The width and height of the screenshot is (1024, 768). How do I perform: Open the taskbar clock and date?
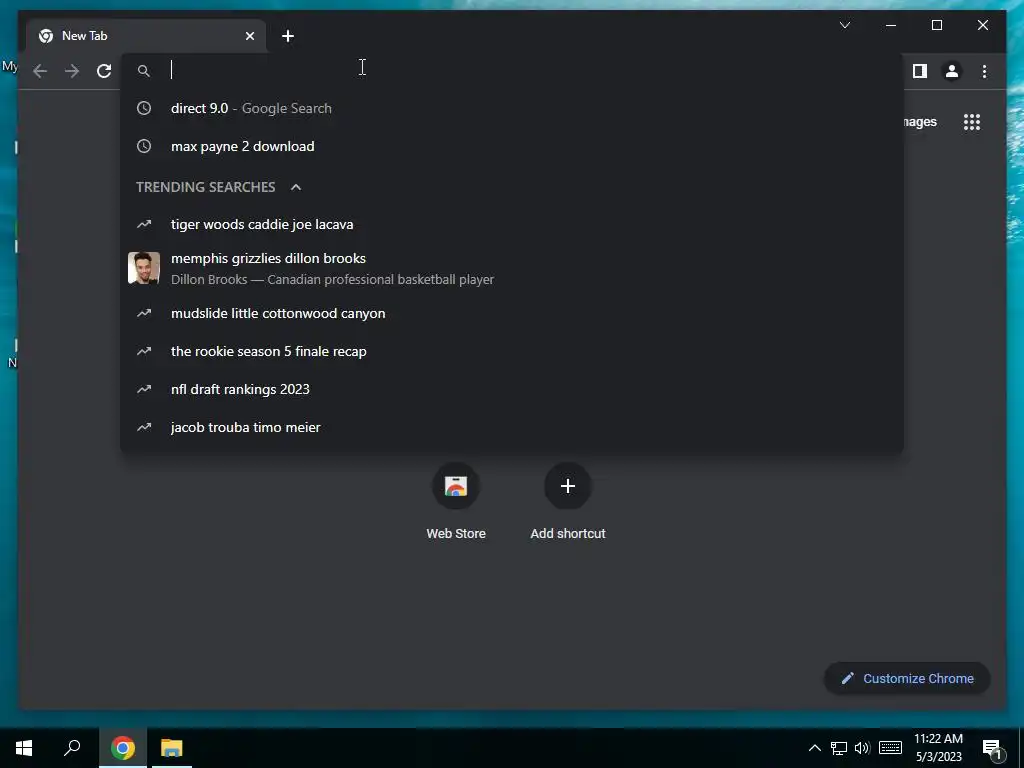(x=938, y=748)
